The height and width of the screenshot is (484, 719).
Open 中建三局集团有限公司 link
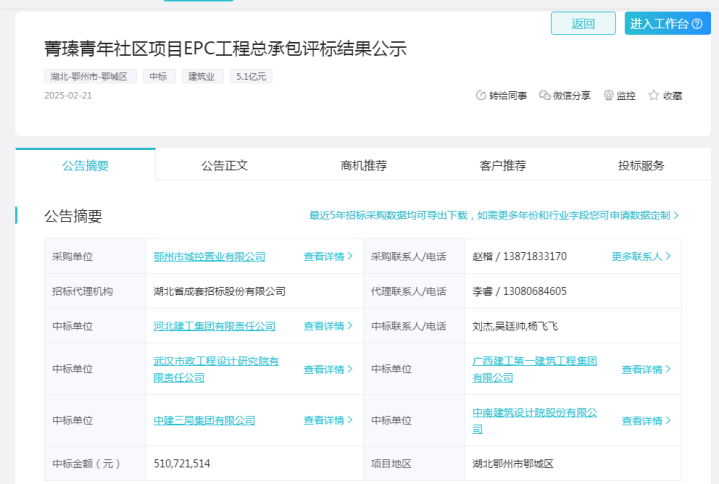coord(204,420)
